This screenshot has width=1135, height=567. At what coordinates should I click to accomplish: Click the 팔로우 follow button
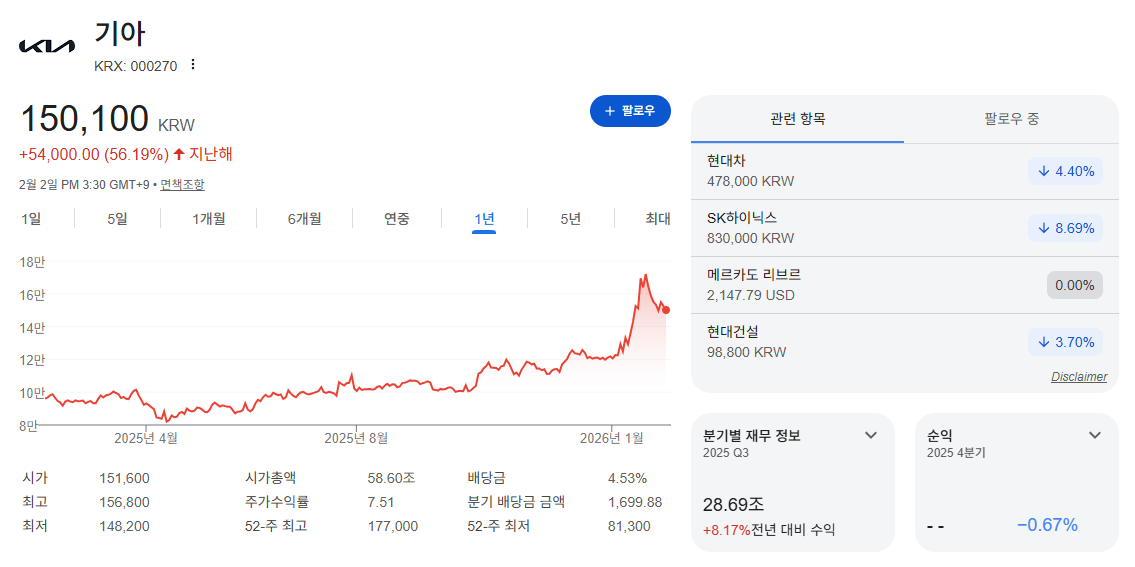click(x=630, y=111)
